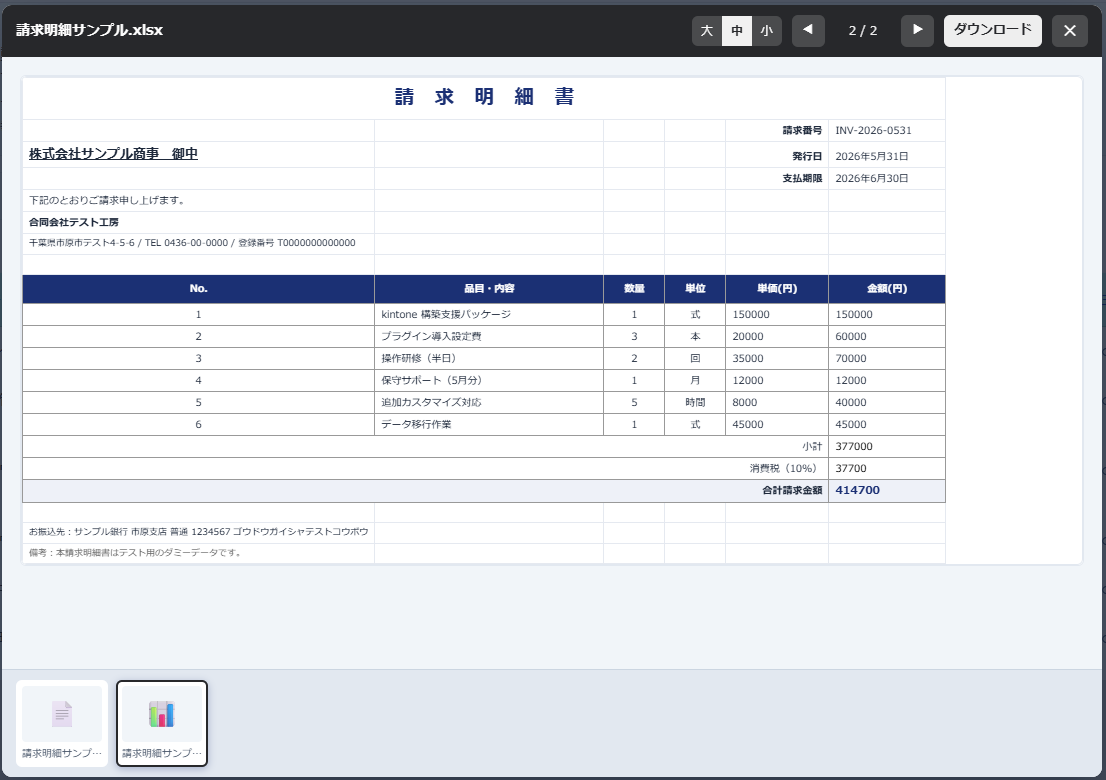
Task: Select the document file icon thumbnail
Action: click(x=62, y=723)
